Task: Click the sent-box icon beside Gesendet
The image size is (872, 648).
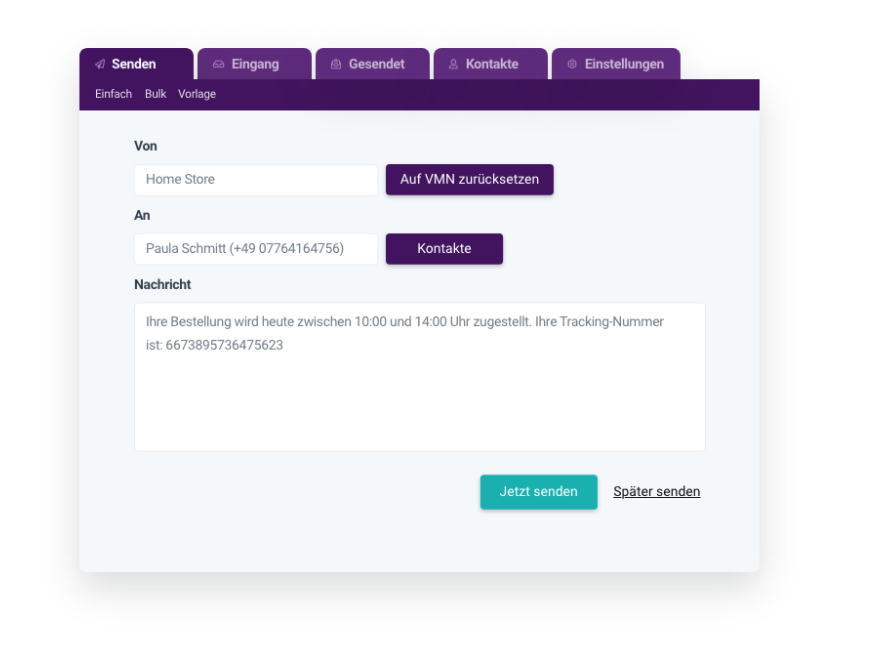Action: [336, 64]
